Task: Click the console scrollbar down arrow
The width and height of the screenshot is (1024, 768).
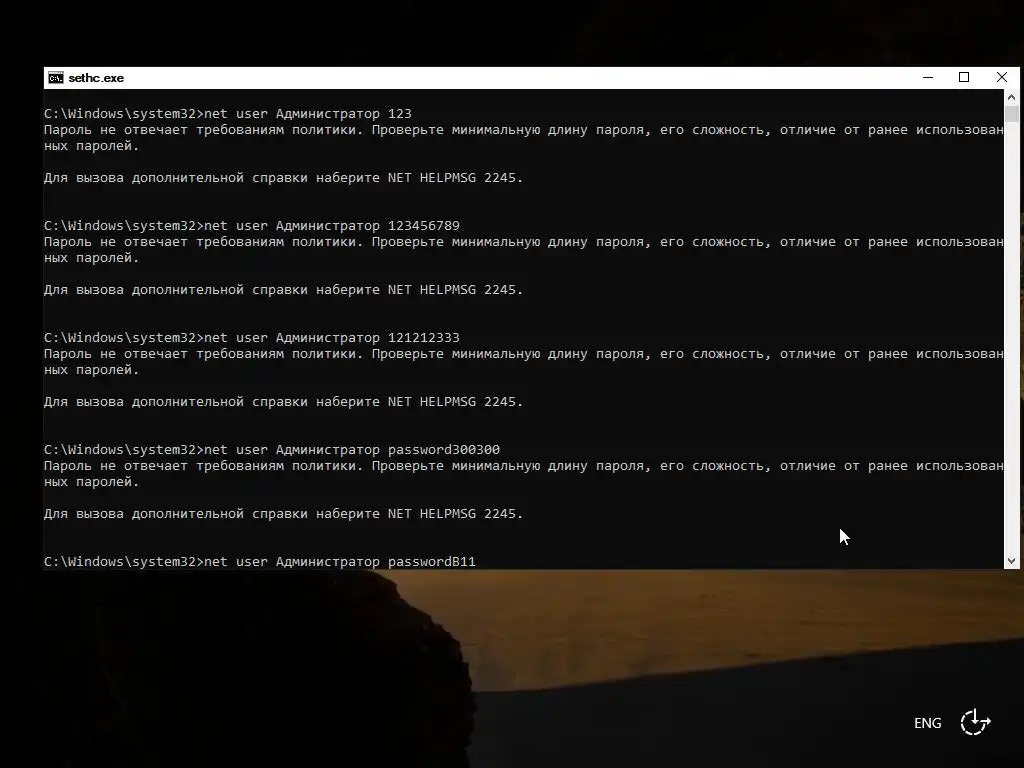Action: pyautogui.click(x=1012, y=561)
